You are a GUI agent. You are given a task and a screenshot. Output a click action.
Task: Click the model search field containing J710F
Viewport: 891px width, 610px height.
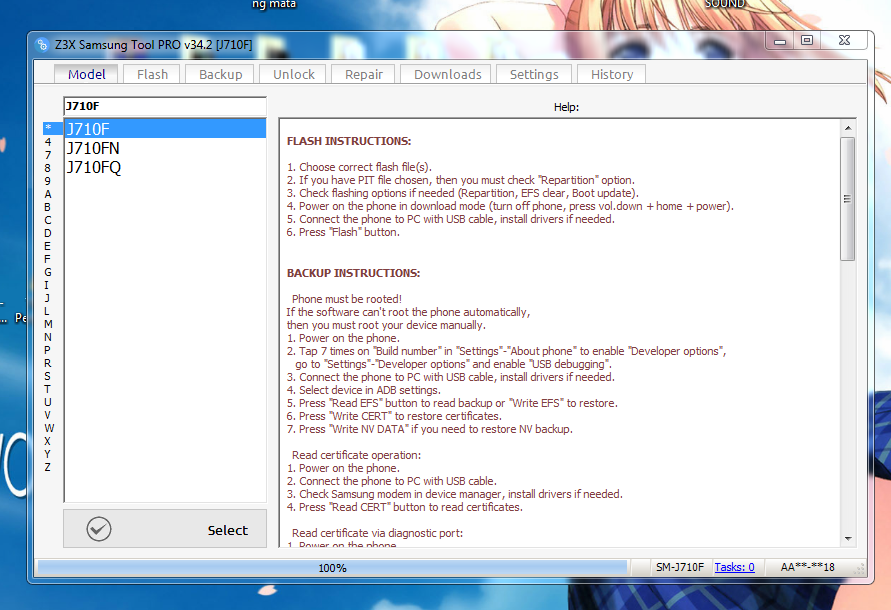tap(165, 106)
